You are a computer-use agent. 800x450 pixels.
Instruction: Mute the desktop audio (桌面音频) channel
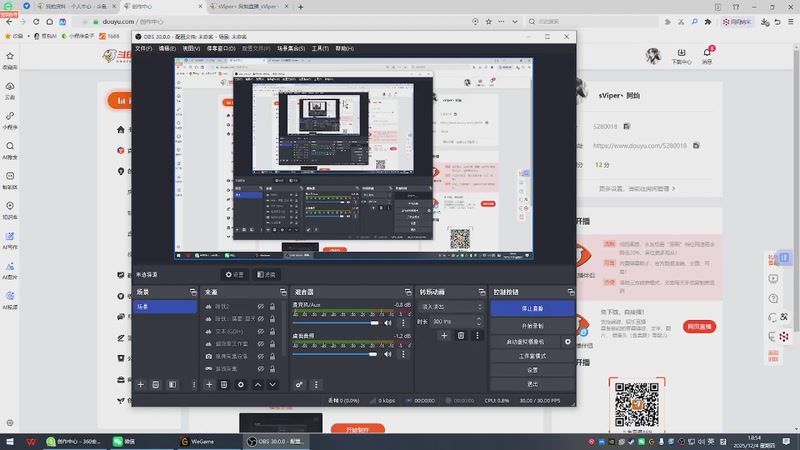(x=388, y=354)
